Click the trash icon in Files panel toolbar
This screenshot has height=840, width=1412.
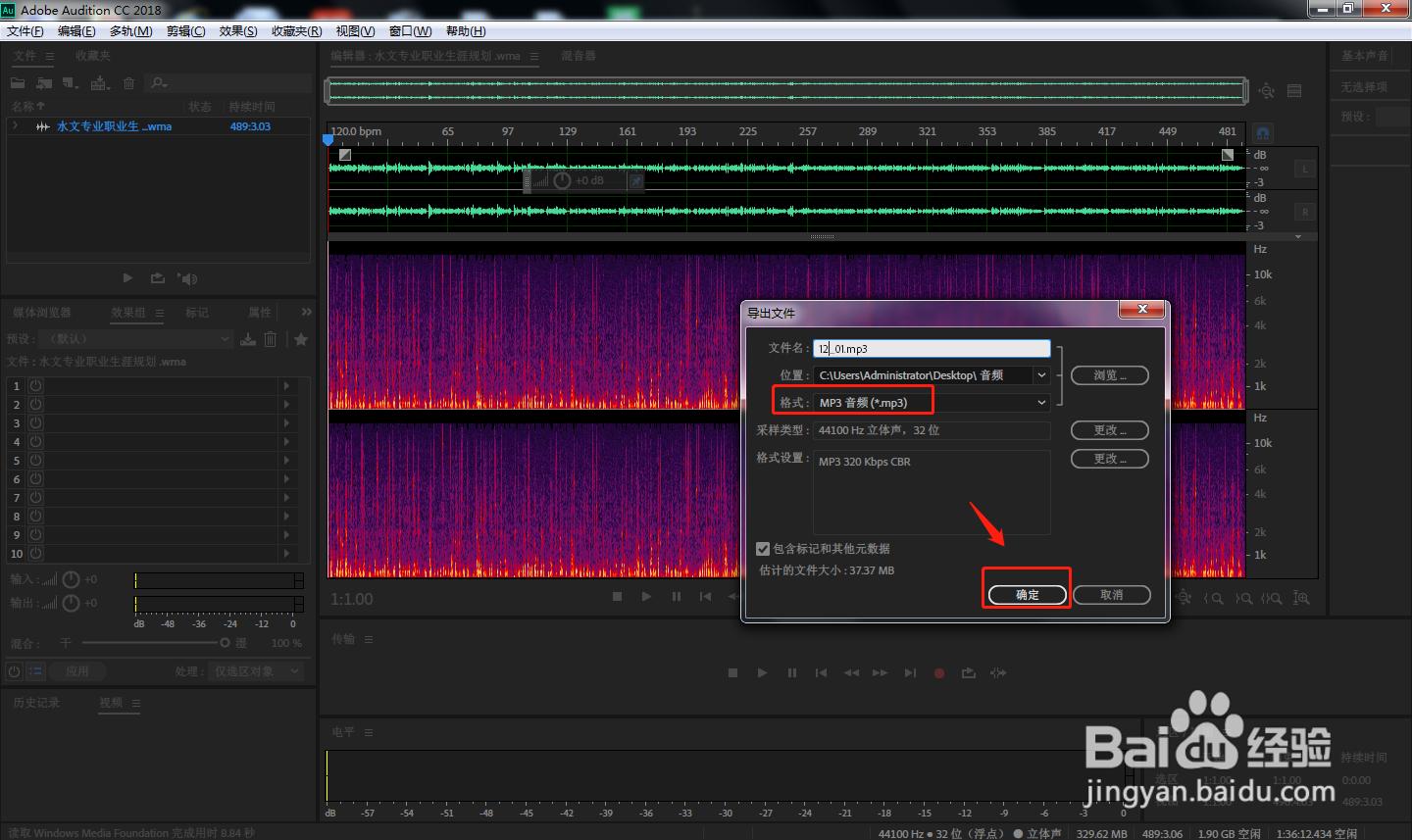pyautogui.click(x=128, y=83)
